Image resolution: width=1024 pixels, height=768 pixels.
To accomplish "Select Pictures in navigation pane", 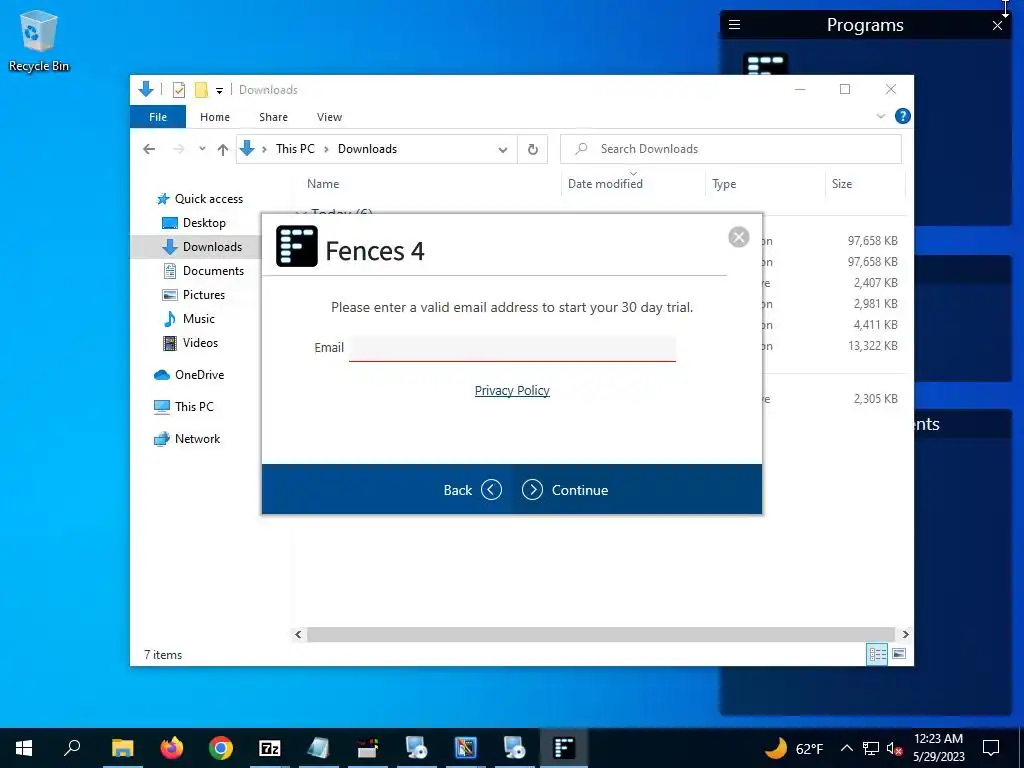I will tap(193, 295).
